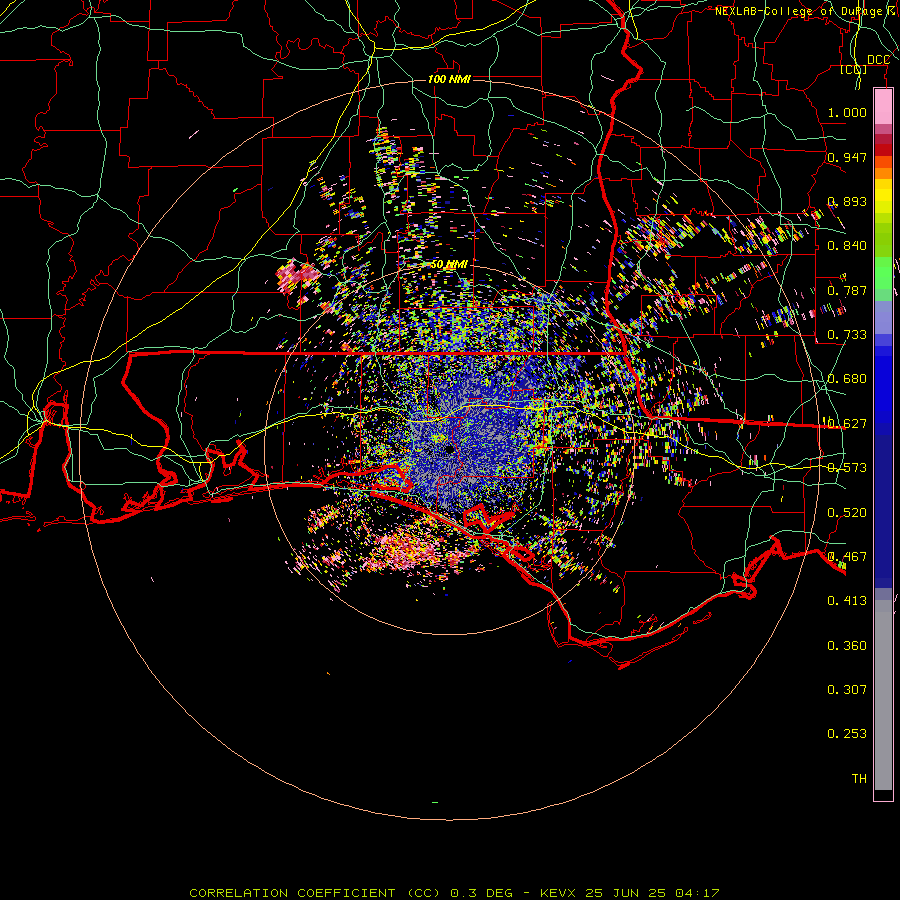Pick the gray swatch beside 0.307
Viewport: 900px width, 900px height.
click(x=883, y=695)
